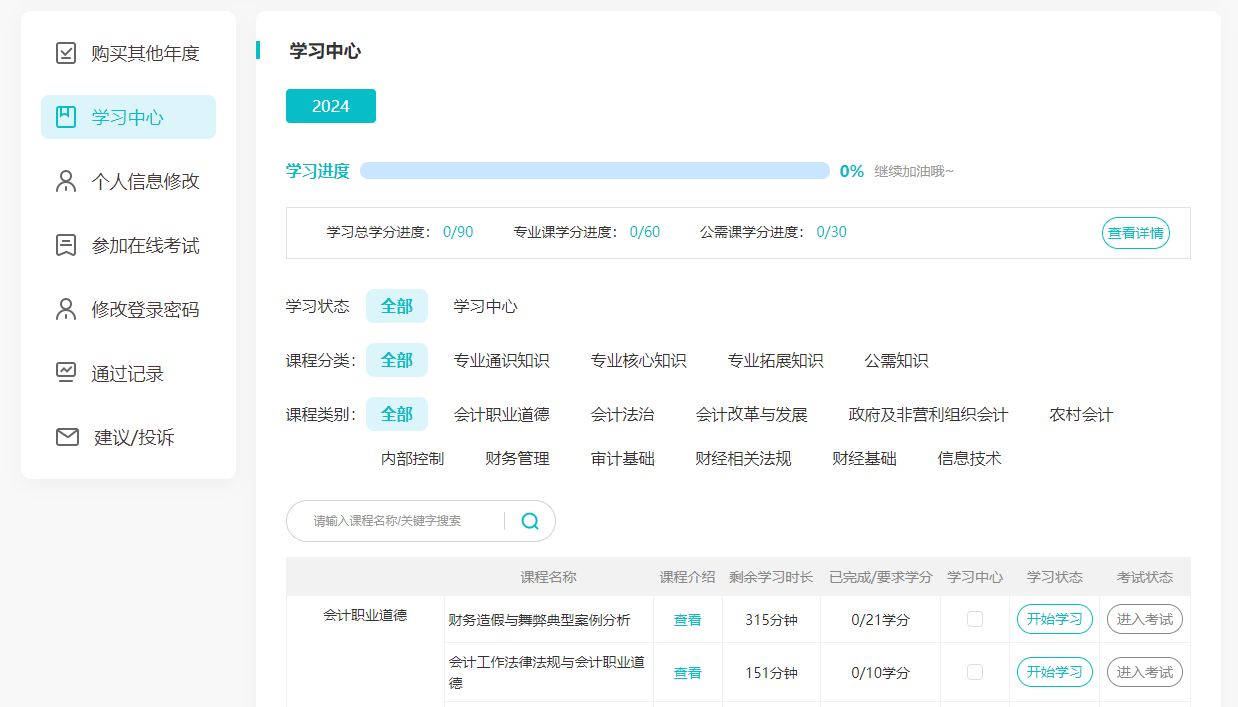The width and height of the screenshot is (1238, 707).
Task: Select the 学习中心 sidebar icon
Action: (x=66, y=117)
